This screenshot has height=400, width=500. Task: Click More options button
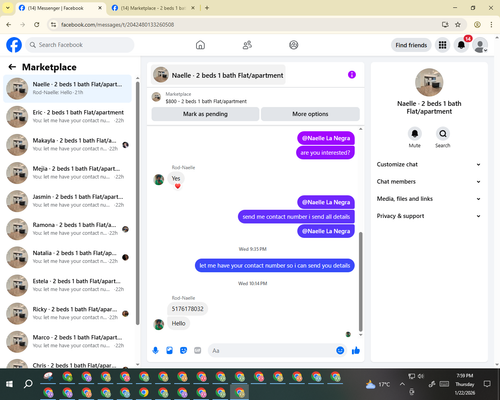[310, 114]
